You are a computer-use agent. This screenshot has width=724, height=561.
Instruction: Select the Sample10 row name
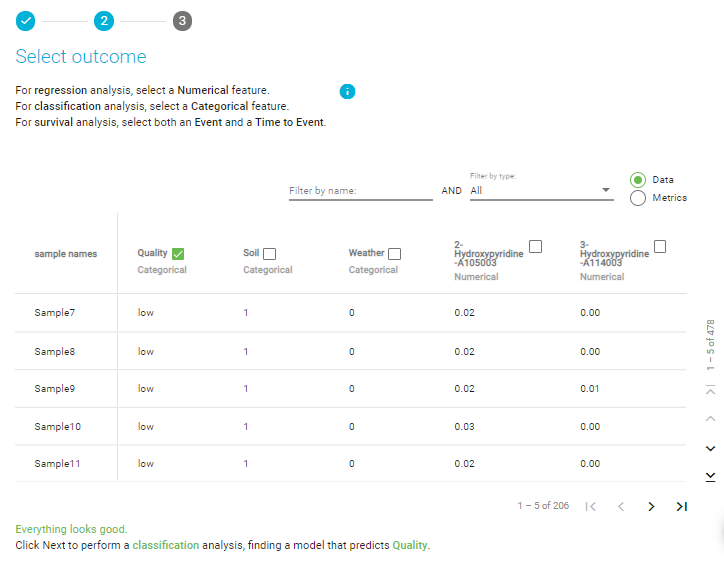point(57,427)
